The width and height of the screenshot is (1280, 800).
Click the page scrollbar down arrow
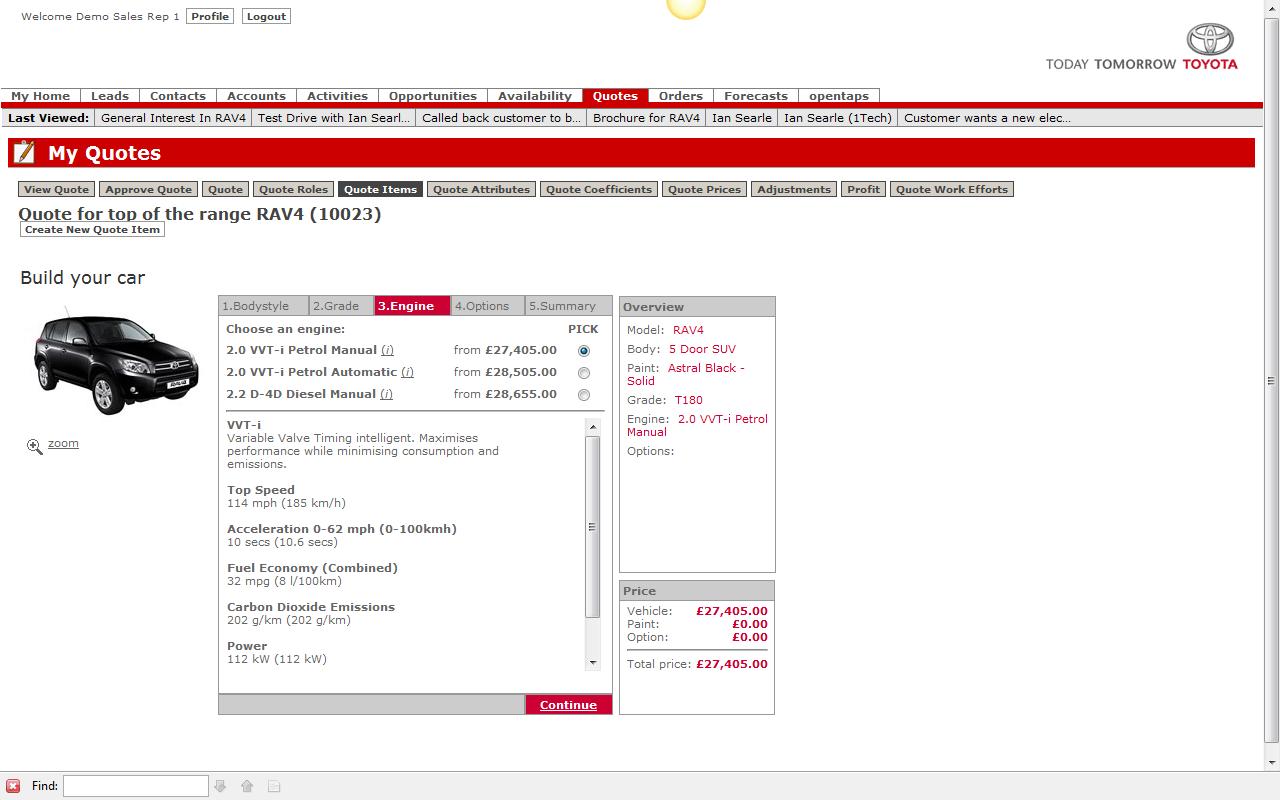[1272, 764]
